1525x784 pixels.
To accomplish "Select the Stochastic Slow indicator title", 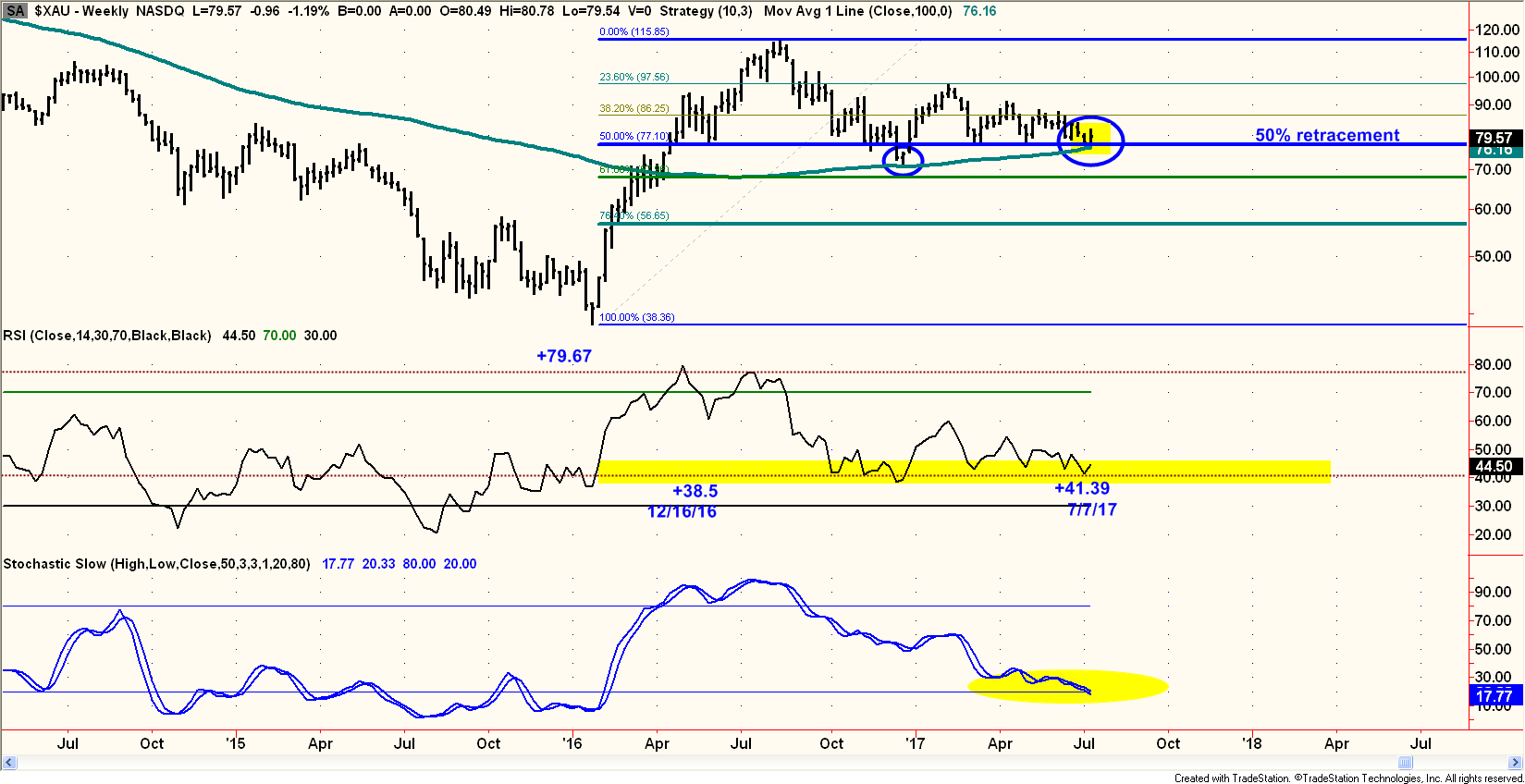I will coord(156,564).
